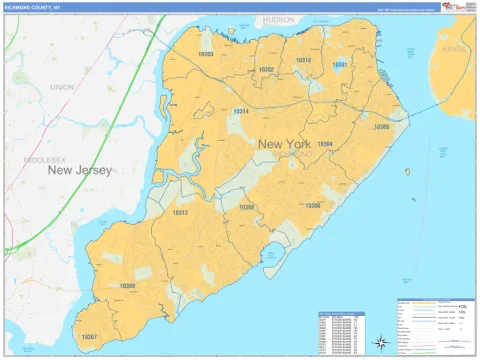Select ZIP code label 10302
Screen dimensions: 480x360
point(266,69)
